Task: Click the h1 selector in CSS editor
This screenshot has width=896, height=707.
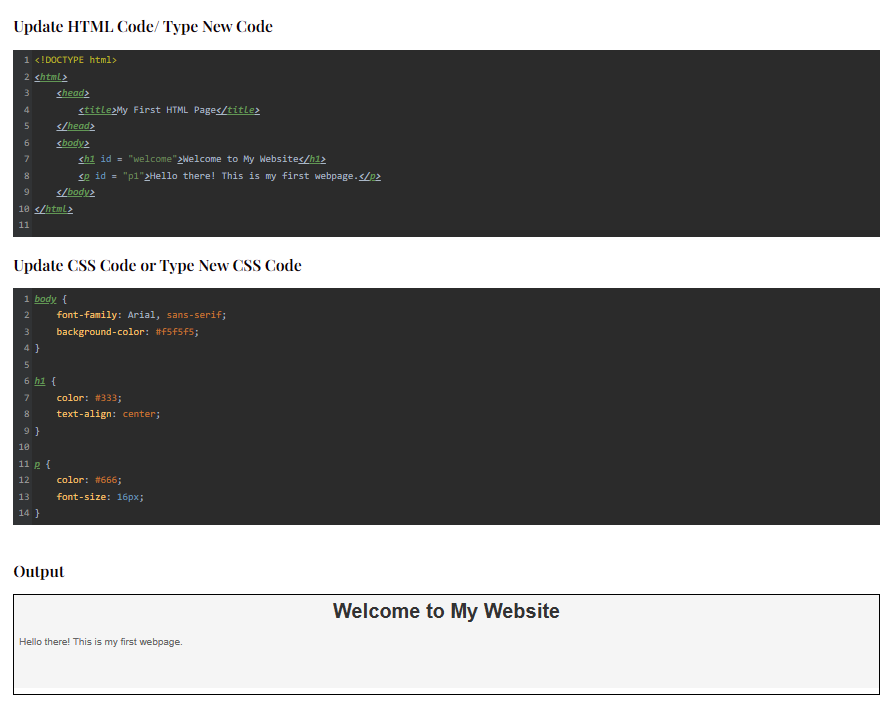Action: click(x=39, y=381)
